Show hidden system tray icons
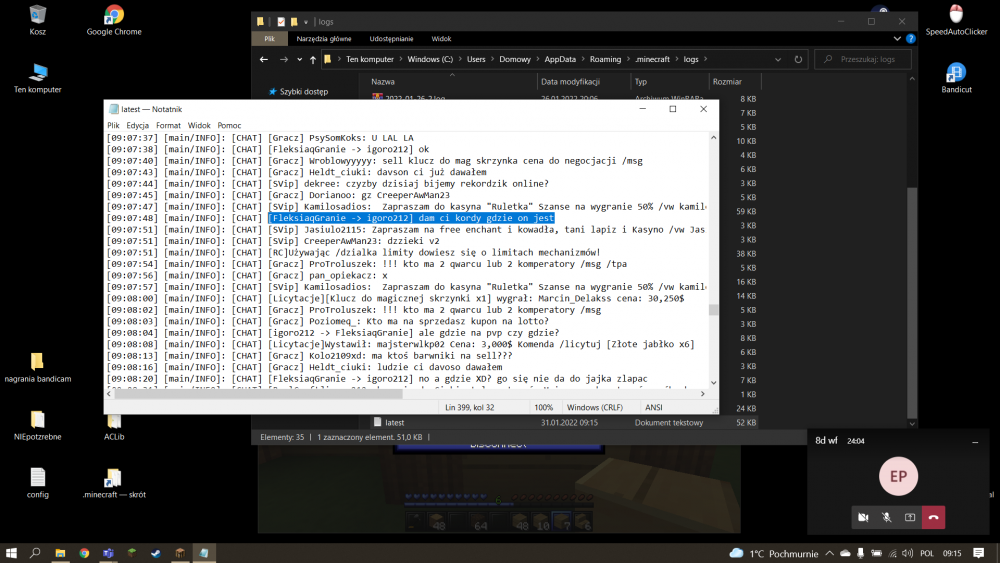The image size is (1000, 563). 828,552
